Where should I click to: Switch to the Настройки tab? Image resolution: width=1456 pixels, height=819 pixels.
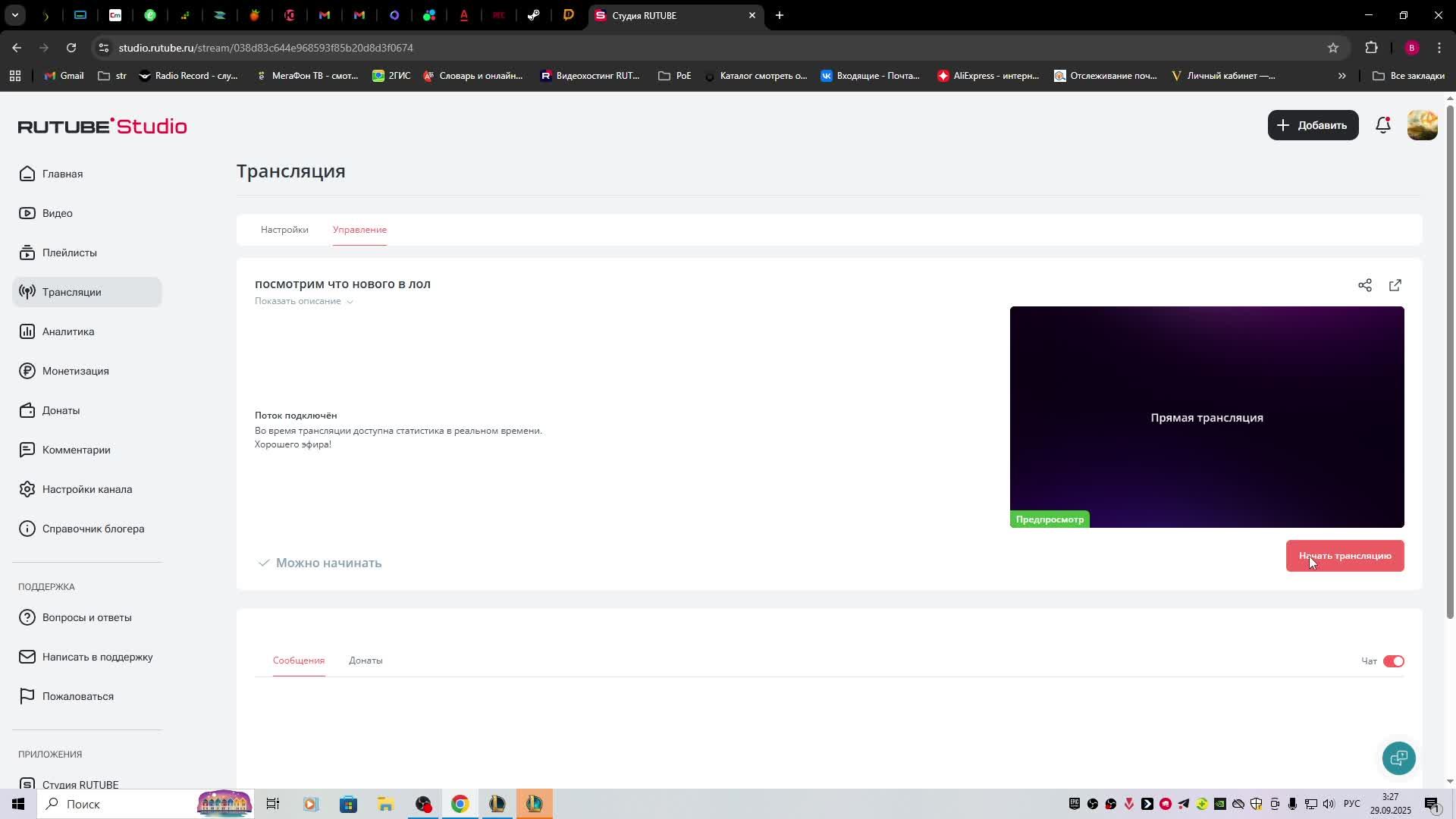(x=284, y=230)
